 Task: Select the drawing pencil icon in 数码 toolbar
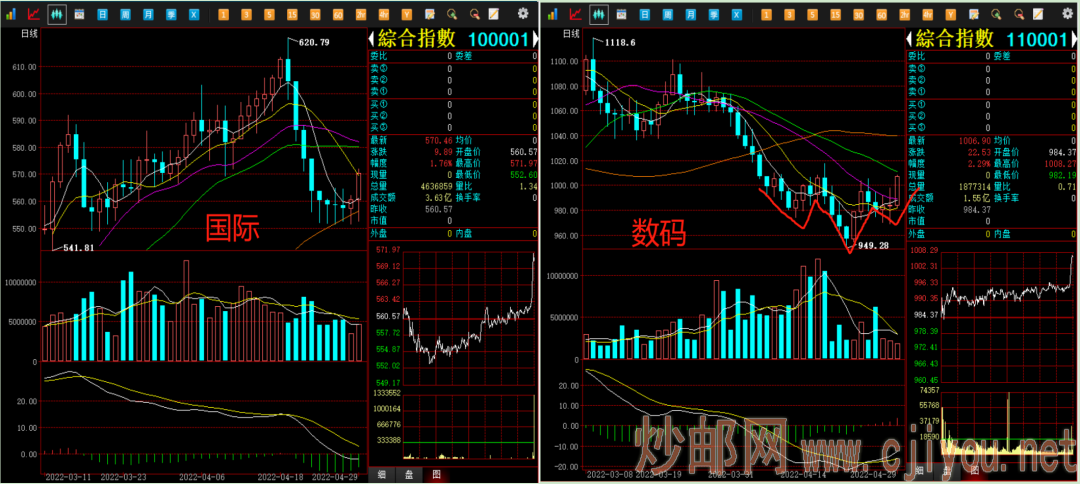[x=1037, y=15]
